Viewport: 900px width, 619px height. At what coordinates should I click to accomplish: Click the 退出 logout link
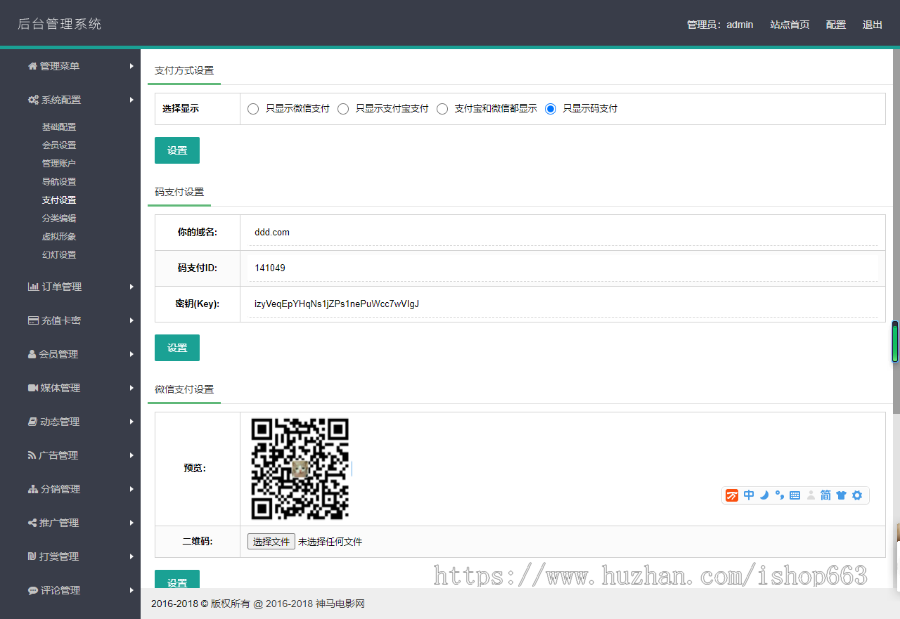(x=872, y=25)
